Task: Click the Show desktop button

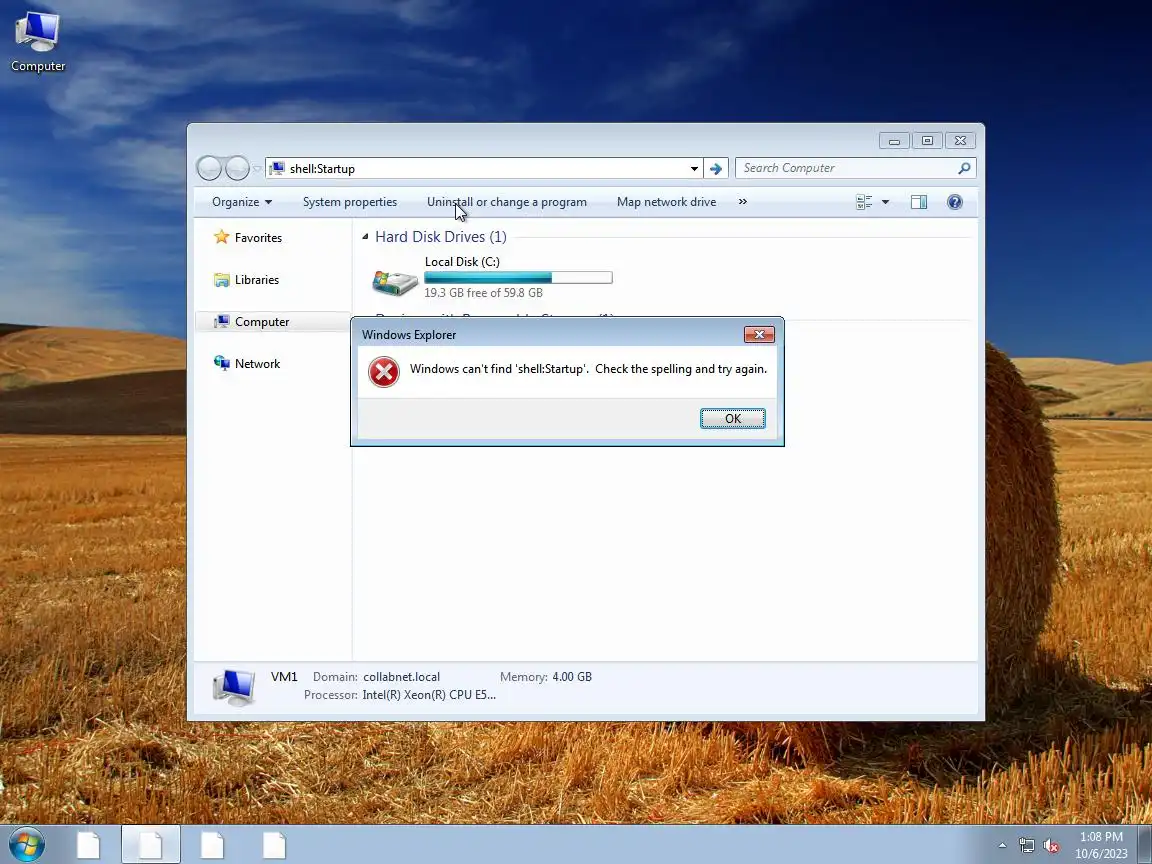Action: pyautogui.click(x=1145, y=845)
